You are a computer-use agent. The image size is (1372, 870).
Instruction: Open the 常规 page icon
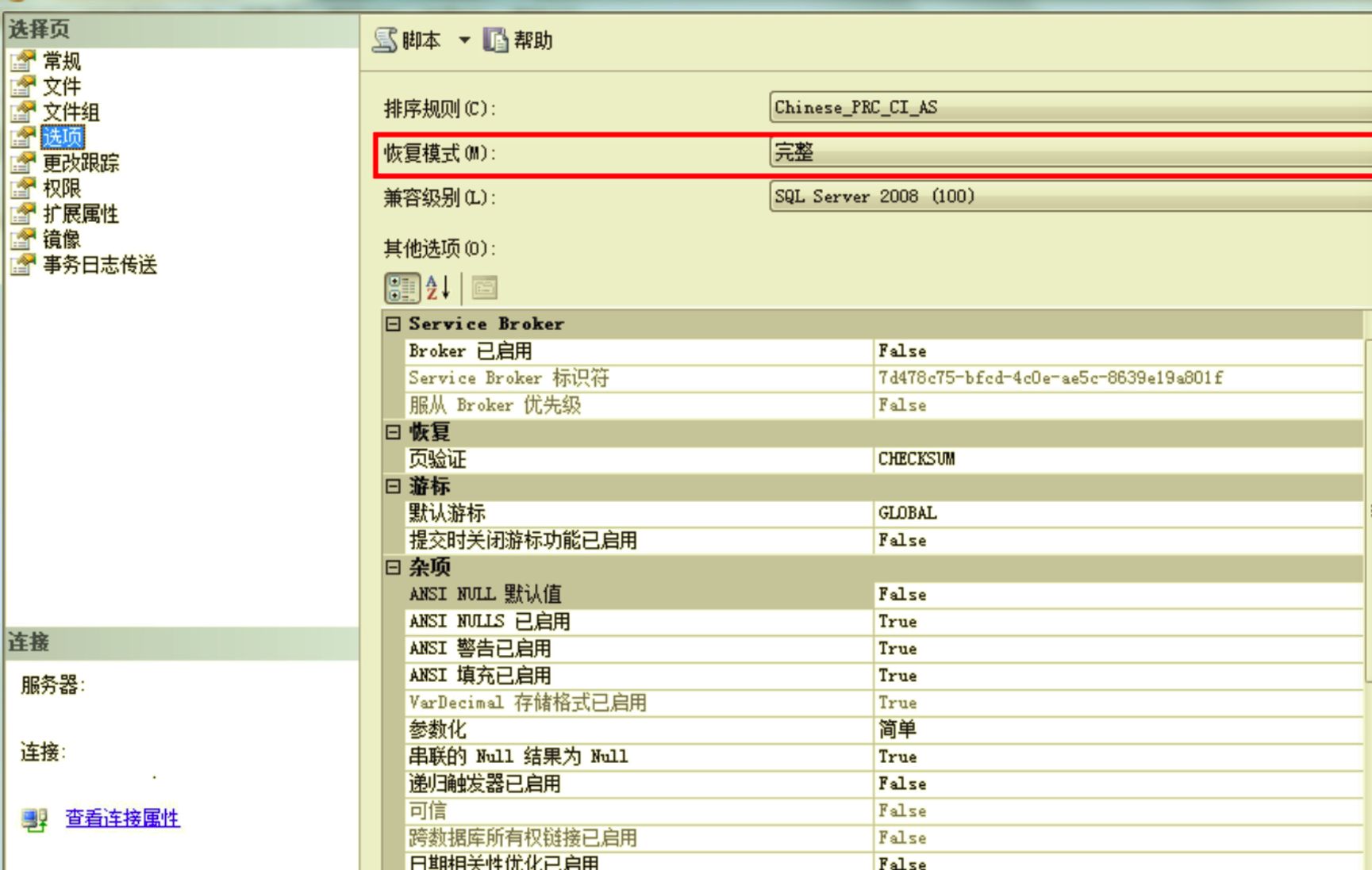[x=23, y=60]
